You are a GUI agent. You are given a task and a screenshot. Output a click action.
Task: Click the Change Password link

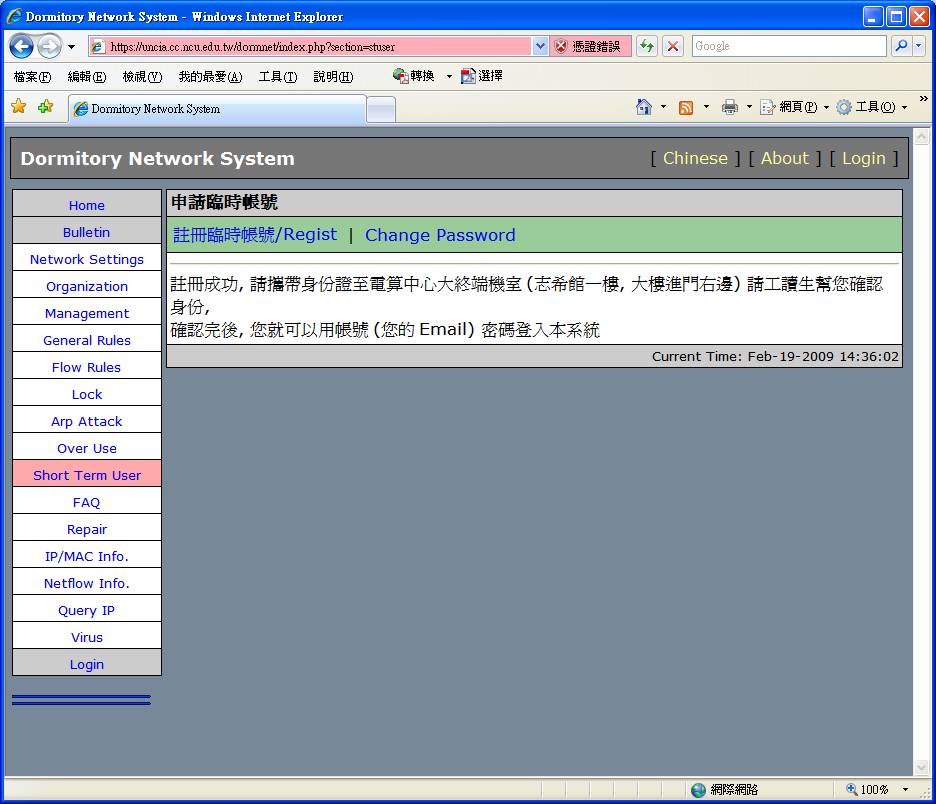440,235
